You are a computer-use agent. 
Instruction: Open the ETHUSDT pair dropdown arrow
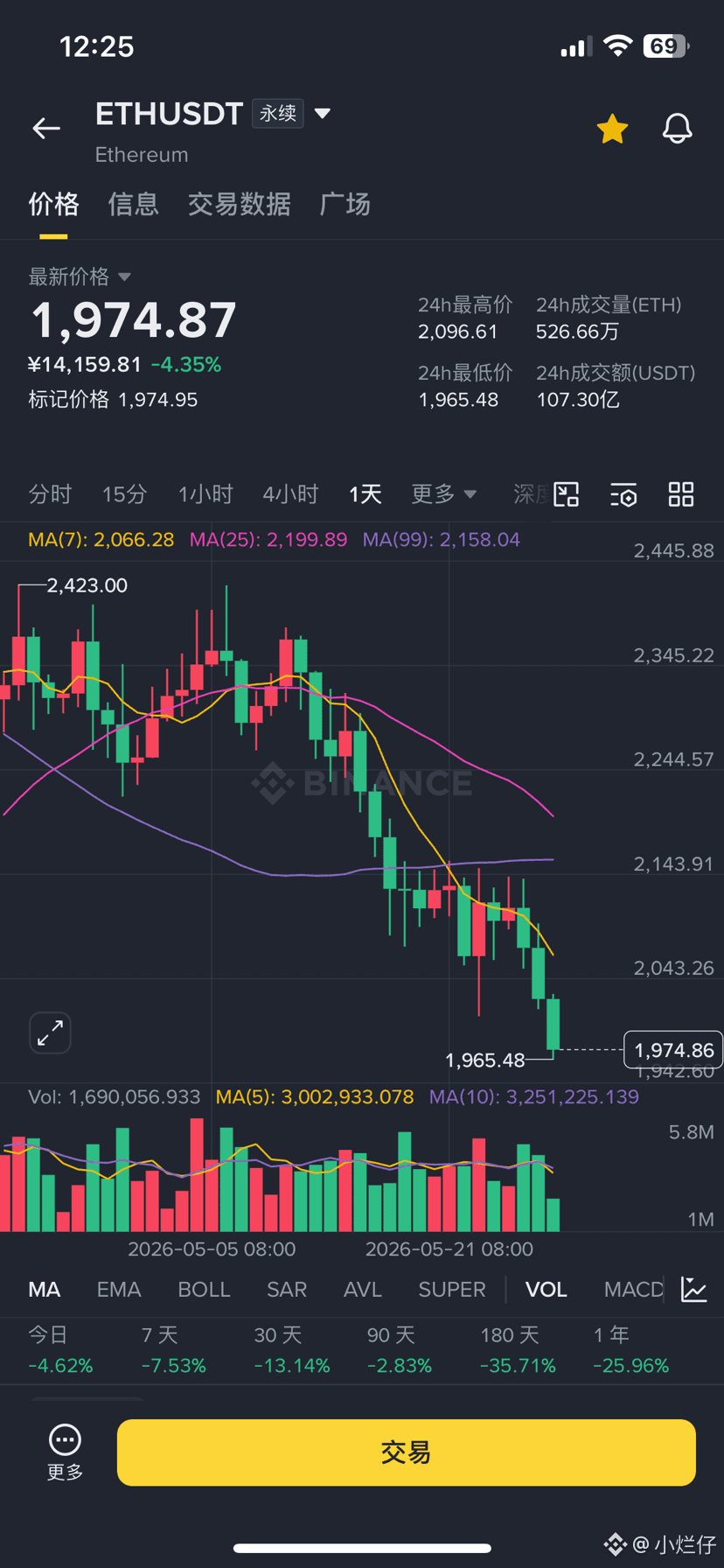click(x=322, y=114)
